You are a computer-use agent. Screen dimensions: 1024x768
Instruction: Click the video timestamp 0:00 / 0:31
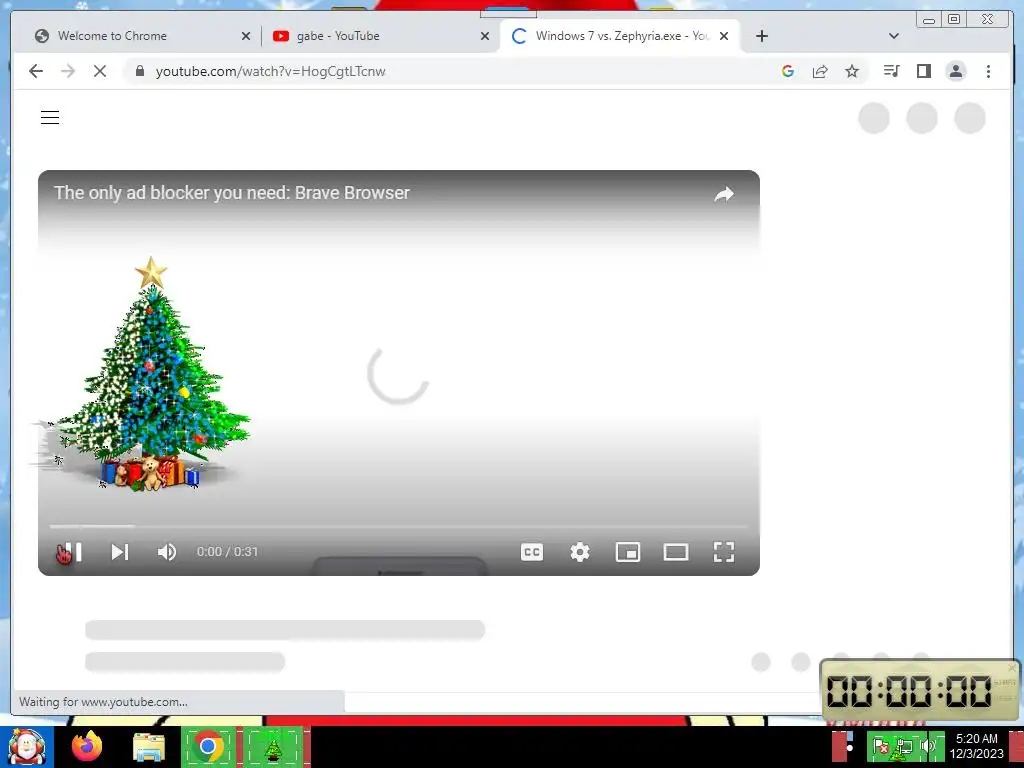point(227,552)
